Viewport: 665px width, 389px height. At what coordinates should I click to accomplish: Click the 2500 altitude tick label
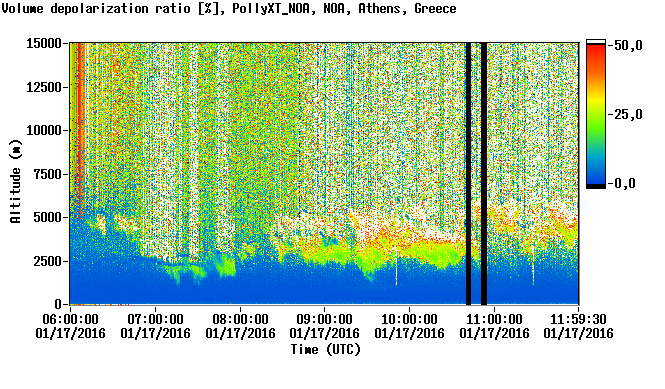click(48, 261)
